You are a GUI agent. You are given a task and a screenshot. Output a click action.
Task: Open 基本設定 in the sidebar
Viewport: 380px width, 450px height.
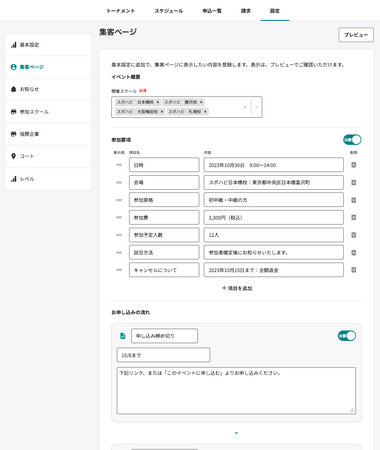coord(48,45)
